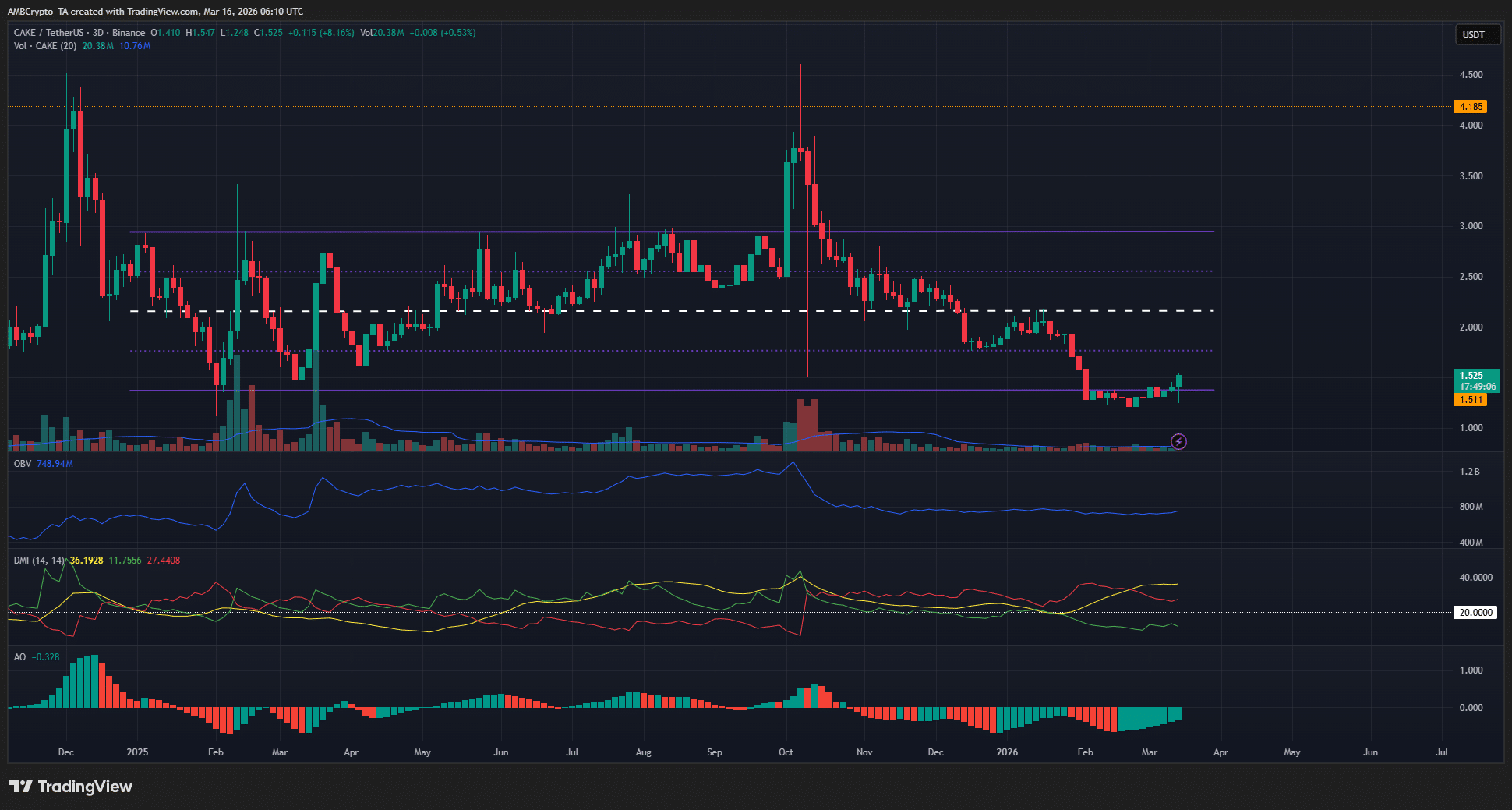1512x810 pixels.
Task: Click the 3.000 price scale label
Action: pos(1471,226)
